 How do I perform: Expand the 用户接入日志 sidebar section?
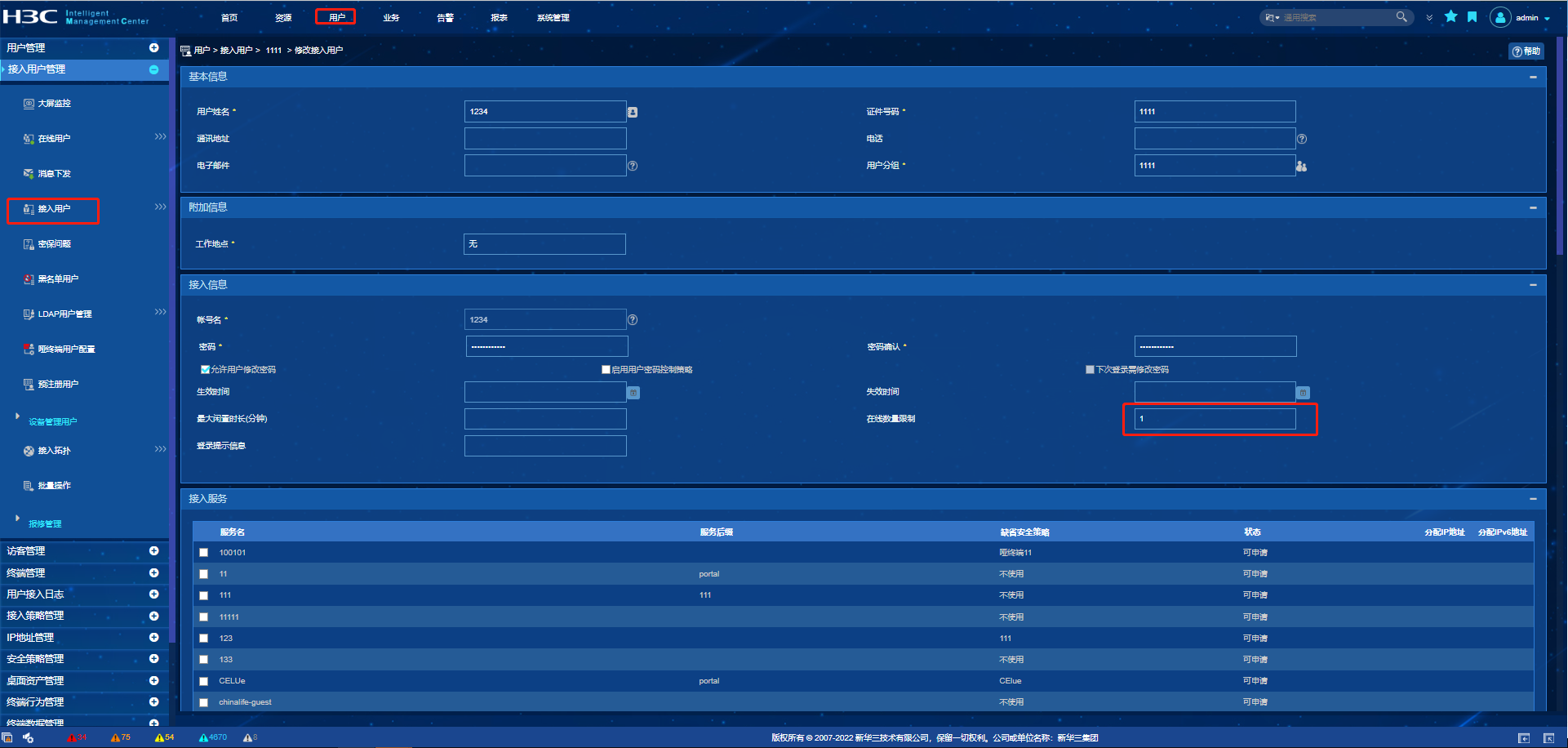point(153,594)
